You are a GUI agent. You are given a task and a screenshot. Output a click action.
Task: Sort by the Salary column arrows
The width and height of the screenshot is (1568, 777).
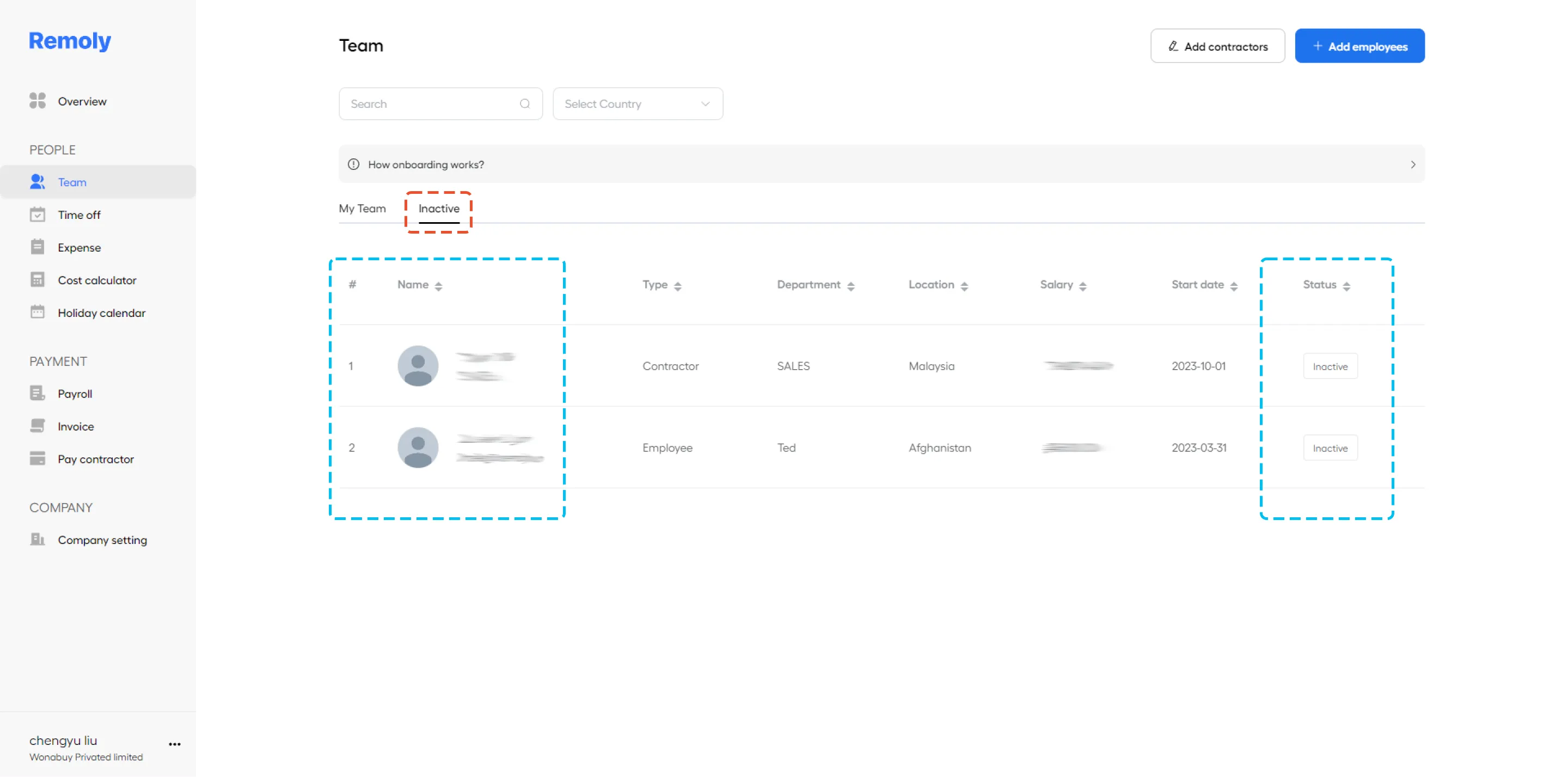point(1083,286)
